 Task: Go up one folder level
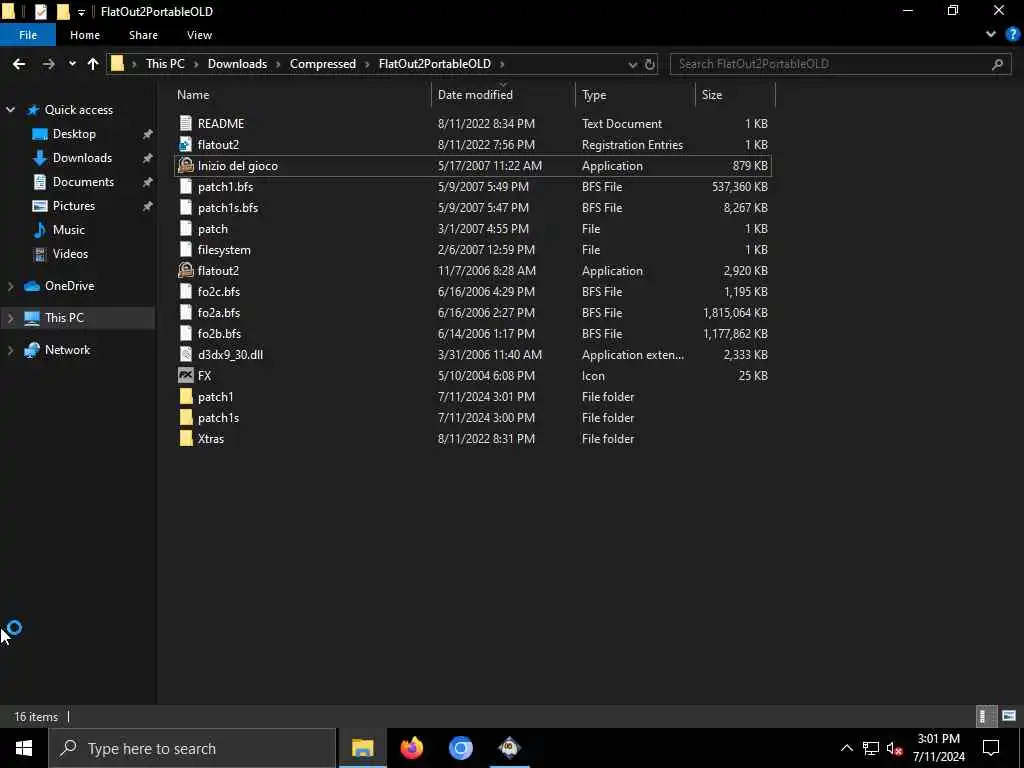(x=93, y=64)
